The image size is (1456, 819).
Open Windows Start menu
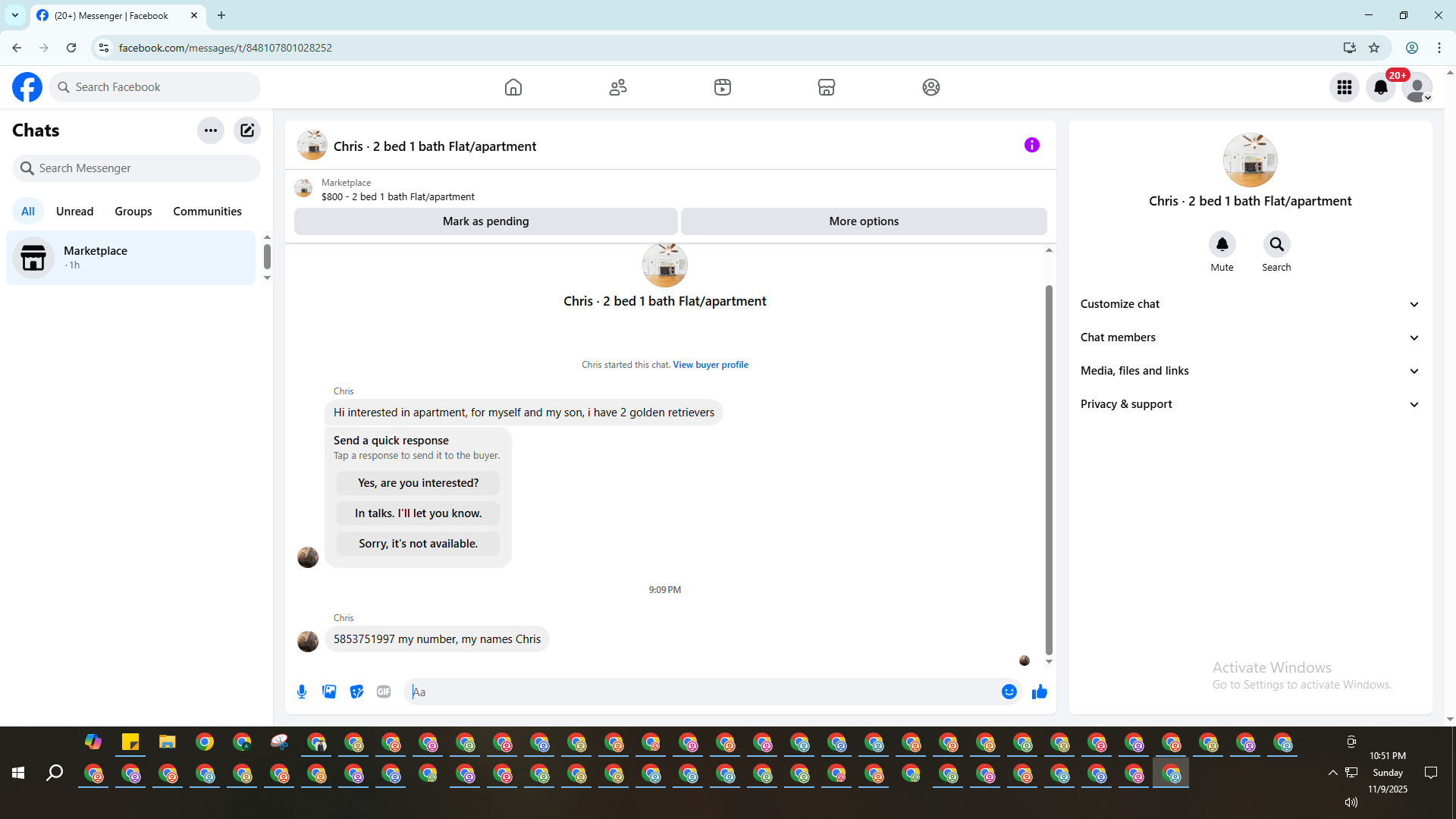[18, 773]
